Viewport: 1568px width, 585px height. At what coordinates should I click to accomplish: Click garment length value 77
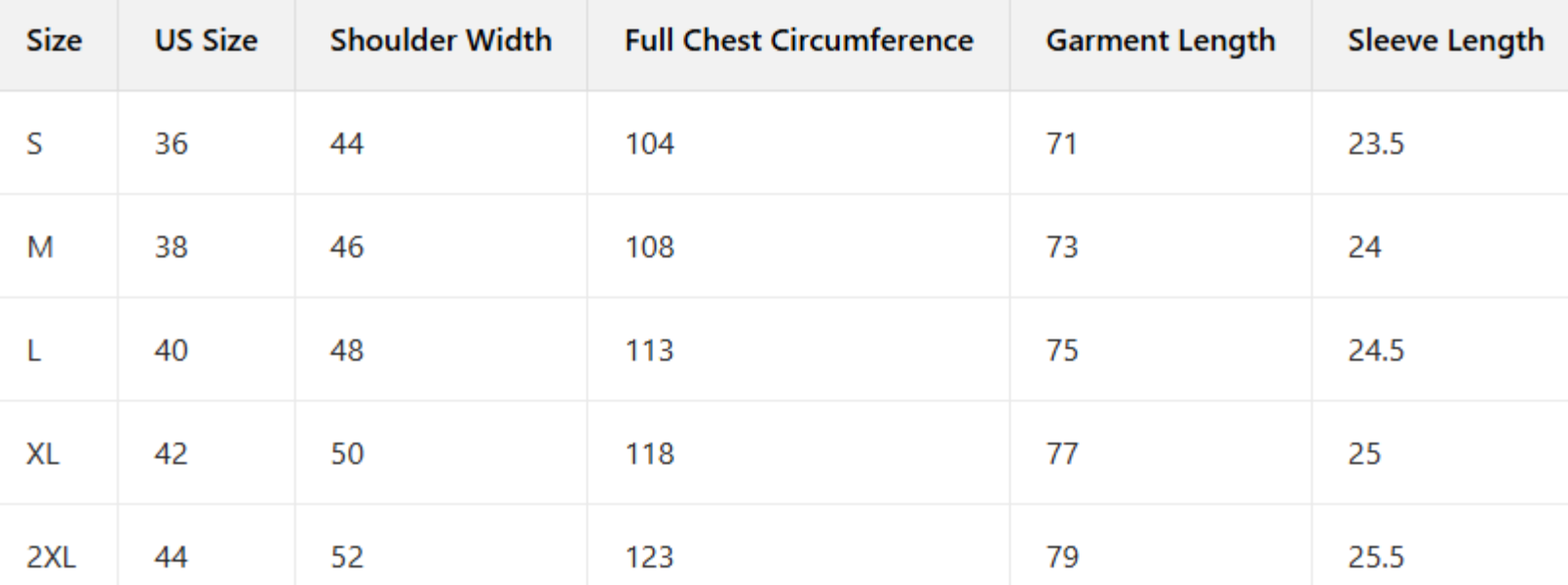[1061, 454]
